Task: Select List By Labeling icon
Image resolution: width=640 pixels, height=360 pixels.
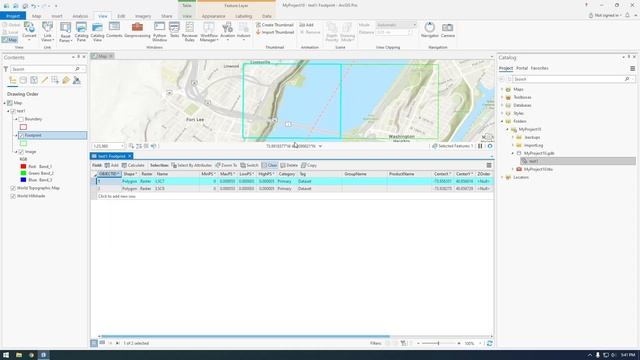Action: [x=66, y=80]
